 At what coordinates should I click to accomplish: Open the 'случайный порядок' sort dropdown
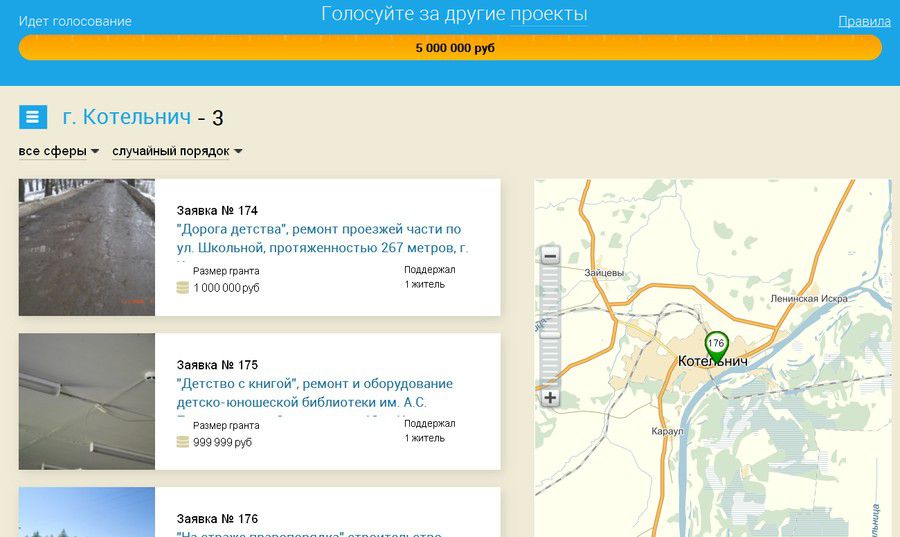[177, 151]
